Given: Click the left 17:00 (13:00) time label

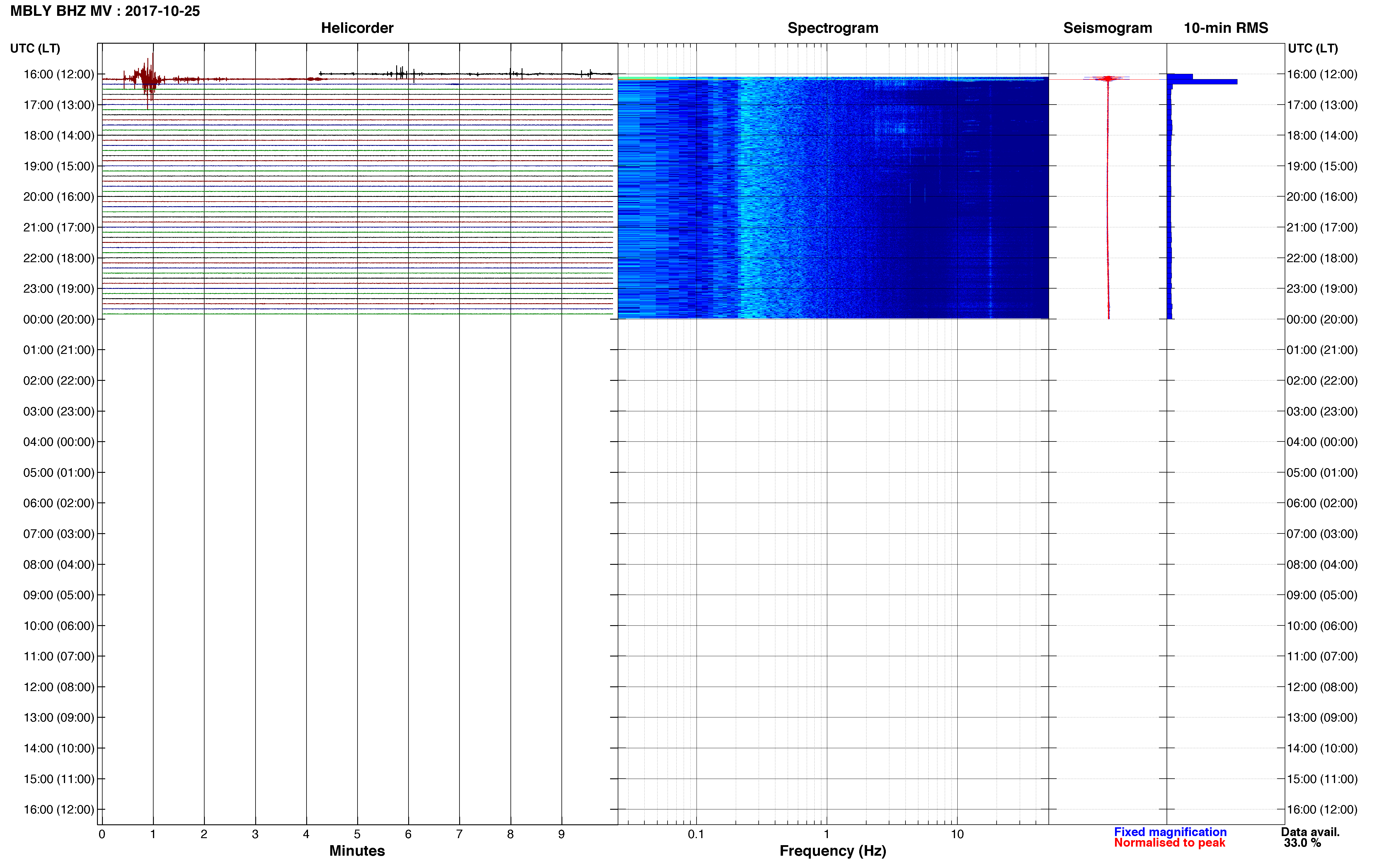Looking at the screenshot, I should [59, 105].
